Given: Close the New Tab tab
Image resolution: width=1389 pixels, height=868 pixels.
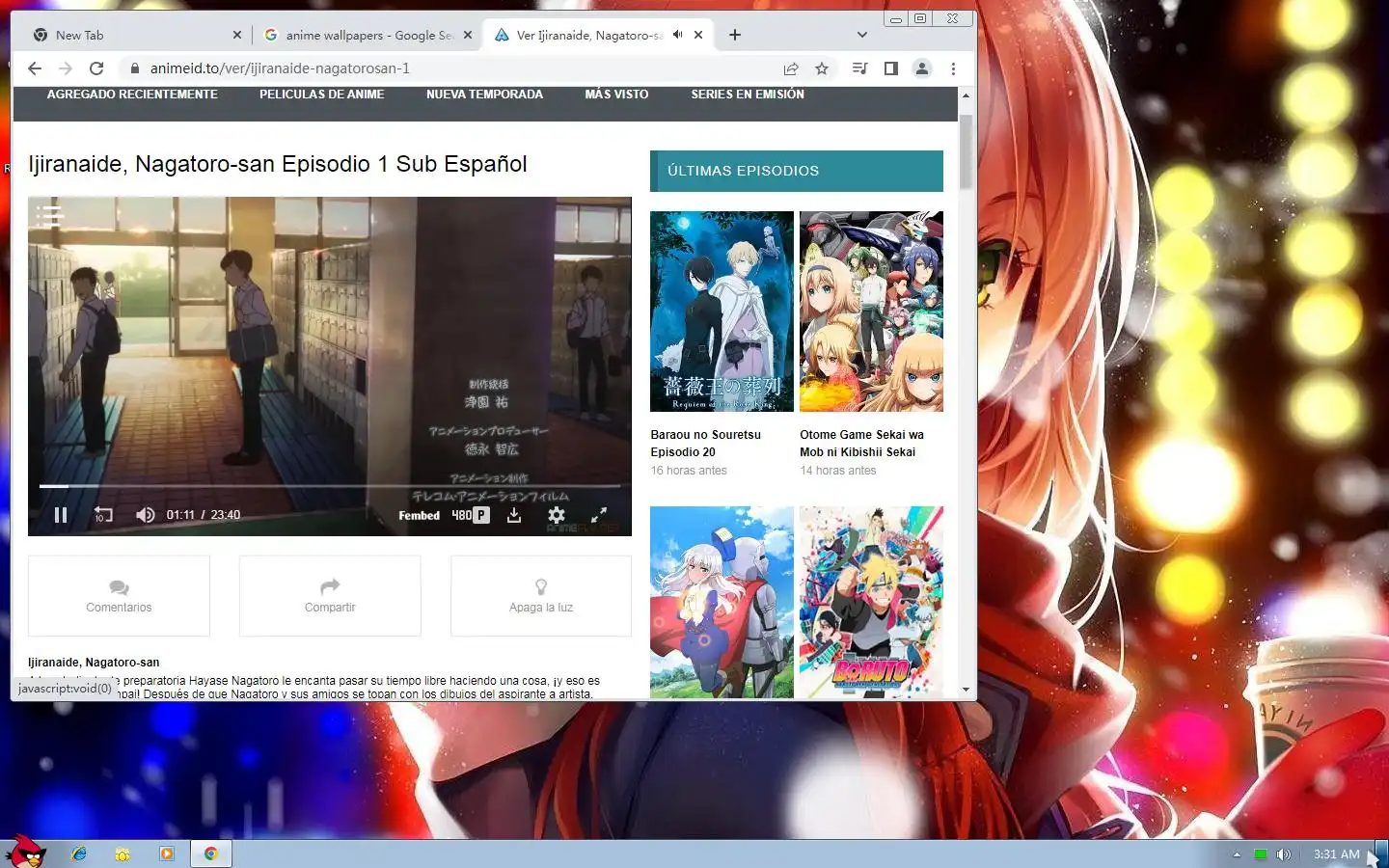Looking at the screenshot, I should (x=237, y=35).
